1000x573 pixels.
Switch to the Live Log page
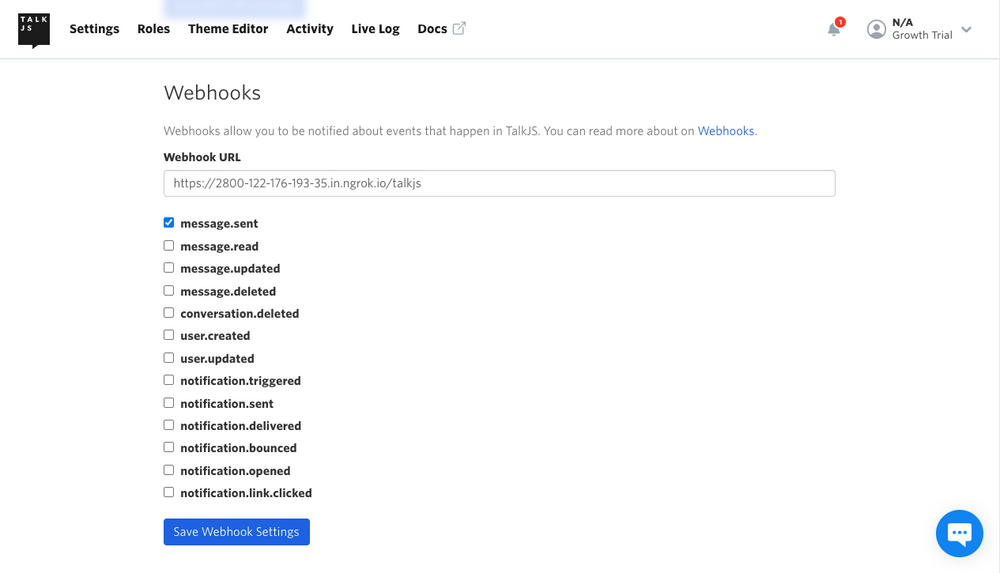[375, 29]
